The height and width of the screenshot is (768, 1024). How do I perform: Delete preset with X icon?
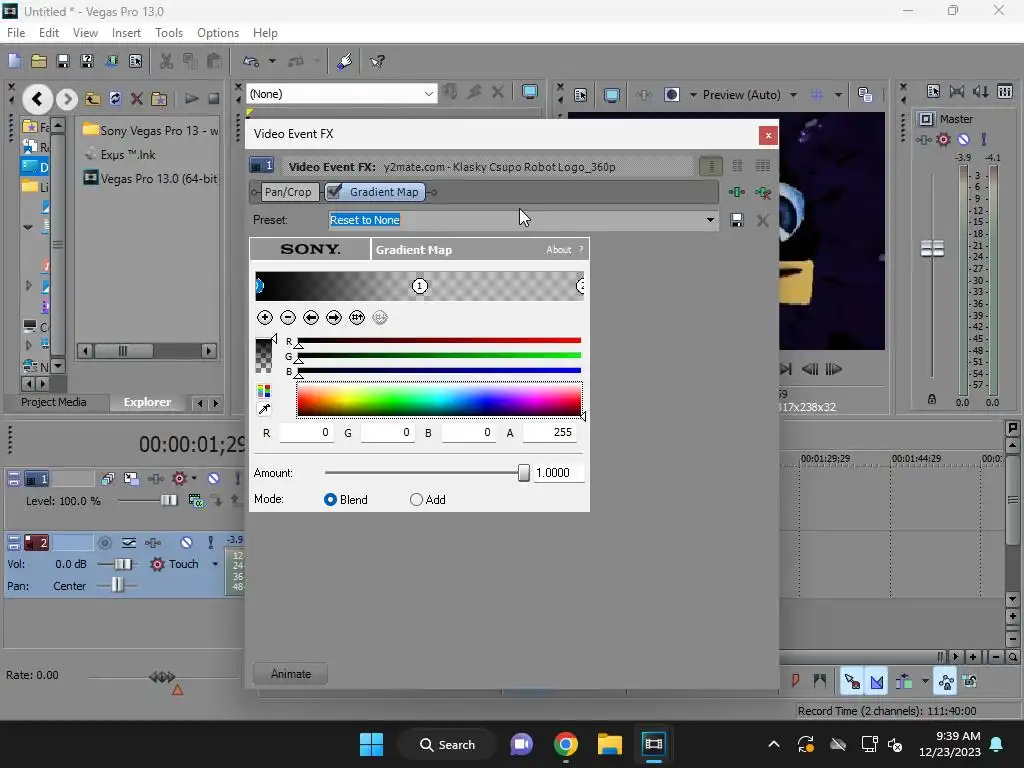tap(762, 220)
